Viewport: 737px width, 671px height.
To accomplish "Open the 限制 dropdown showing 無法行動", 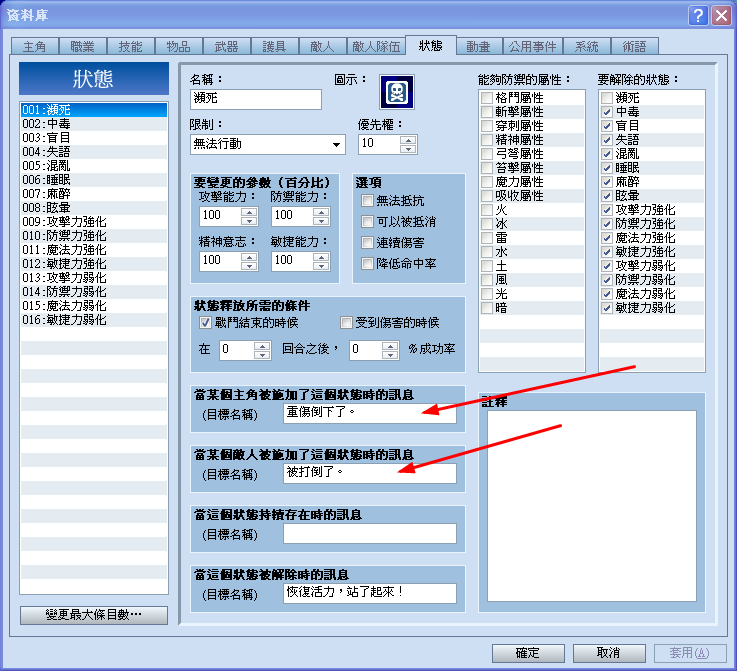I will pos(267,144).
